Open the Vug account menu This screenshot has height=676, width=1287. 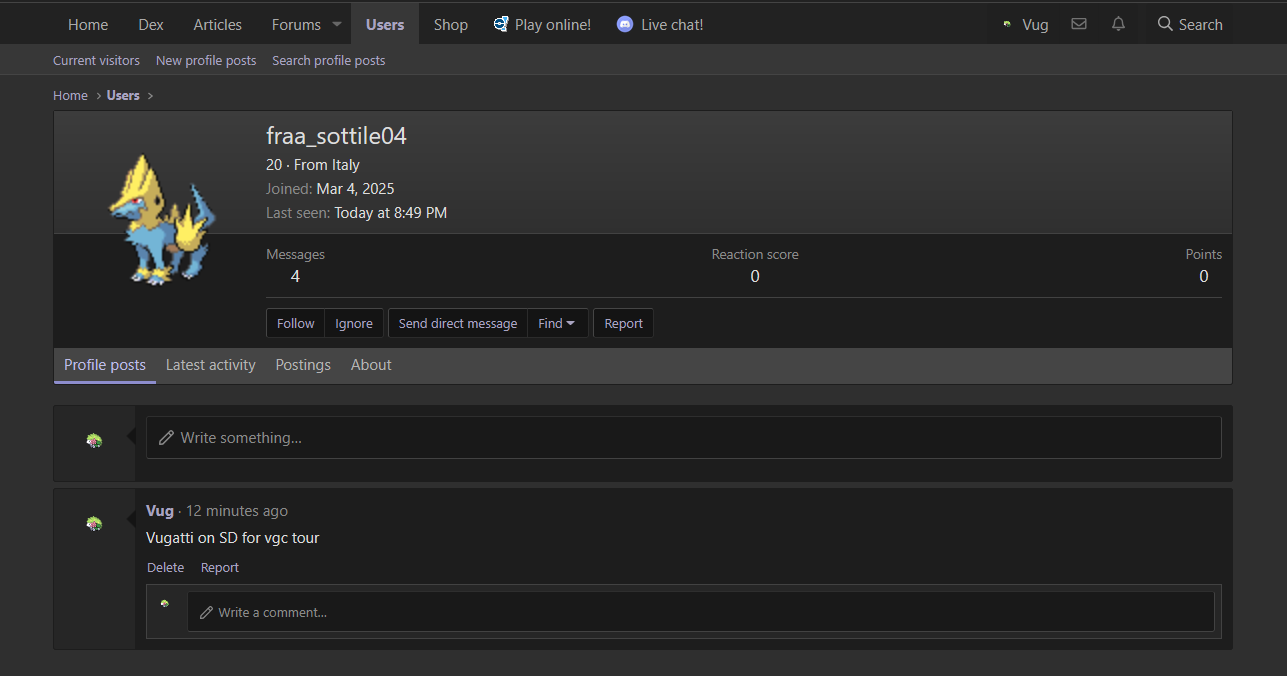click(x=1025, y=24)
